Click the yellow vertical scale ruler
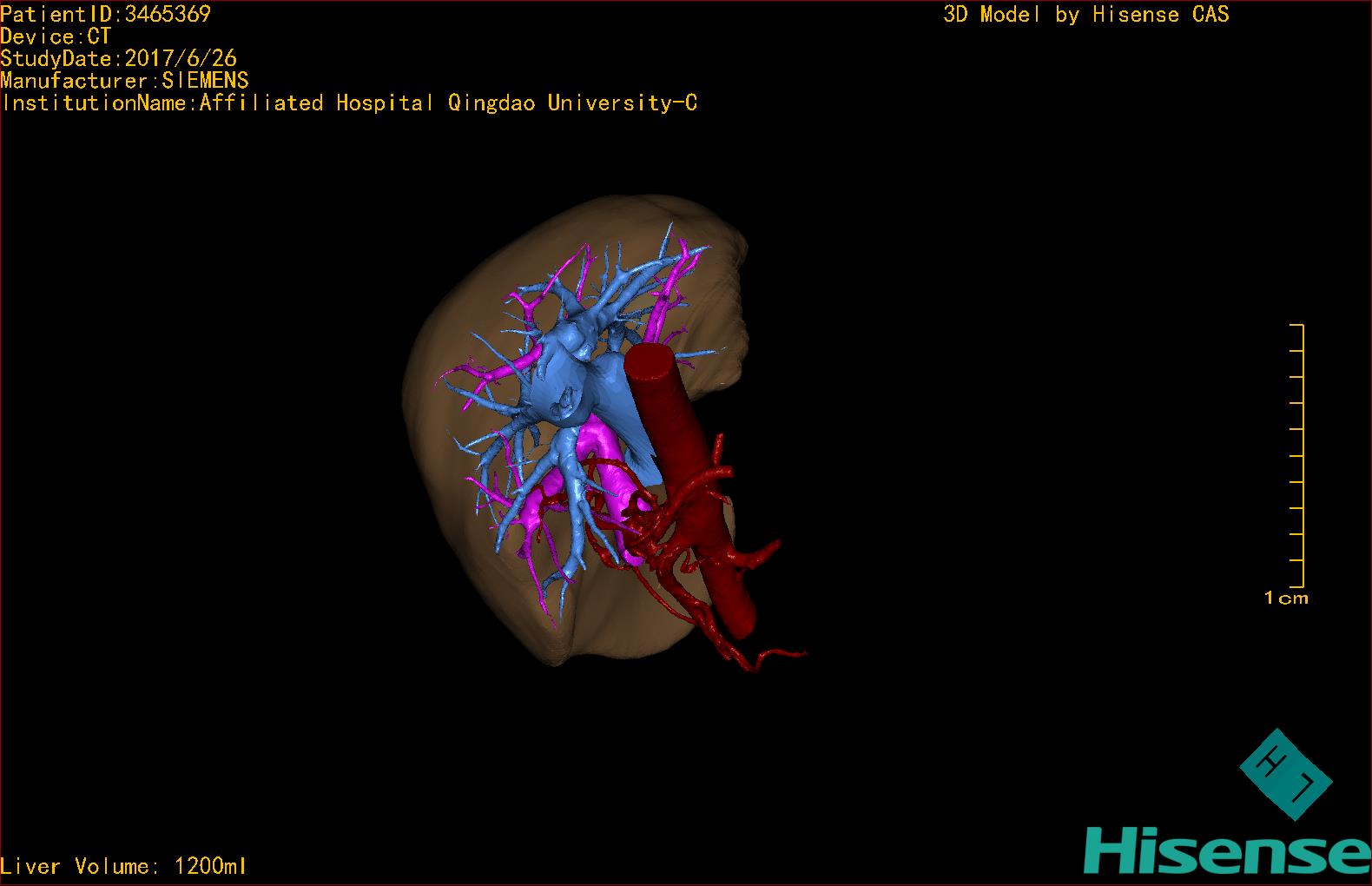This screenshot has width=1372, height=886. pyautogui.click(x=1297, y=455)
